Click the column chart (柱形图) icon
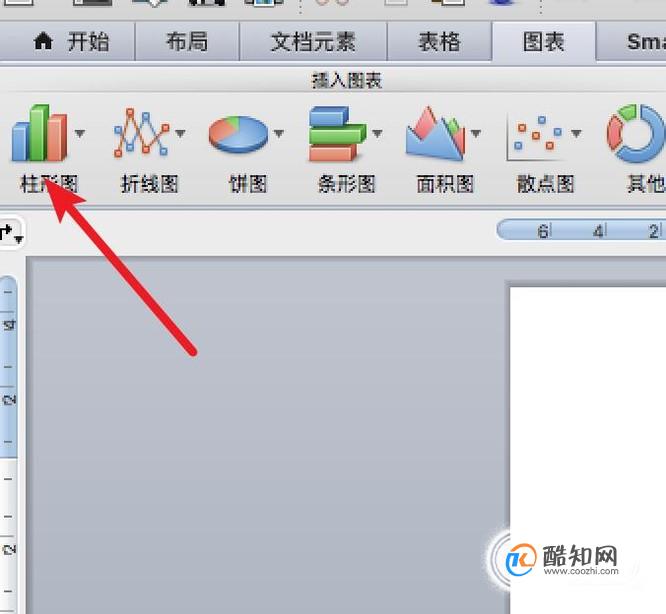Viewport: 666px width, 614px height. tap(40, 132)
